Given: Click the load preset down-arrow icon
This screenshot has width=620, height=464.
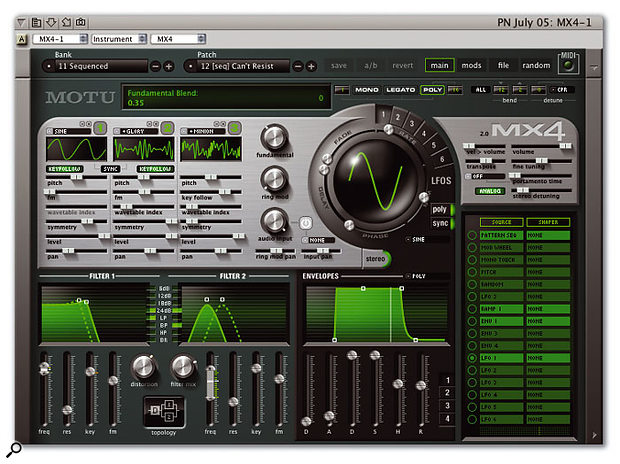Looking at the screenshot, I should pyautogui.click(x=51, y=22).
